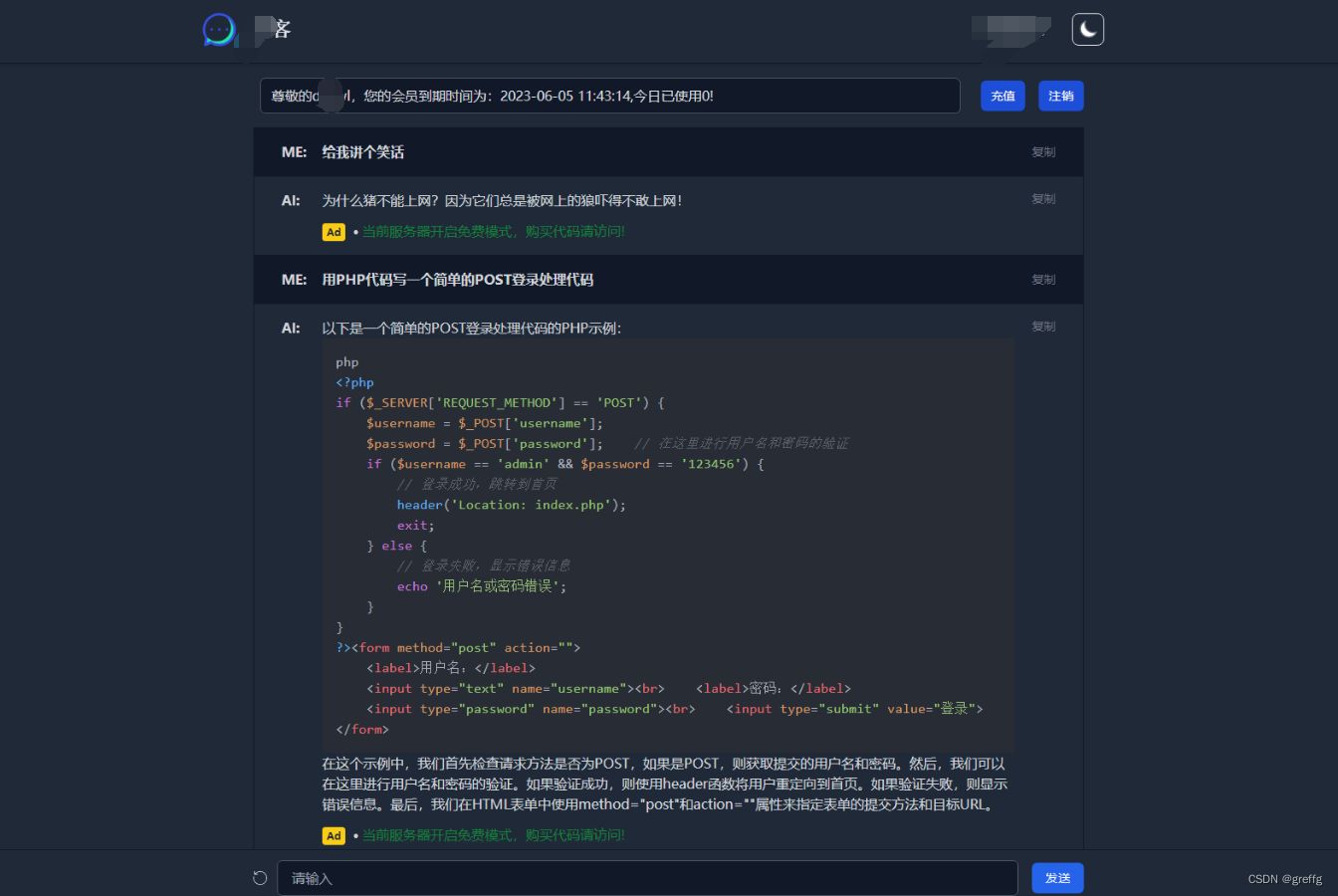Click the refresh icon beside the input box

point(260,877)
